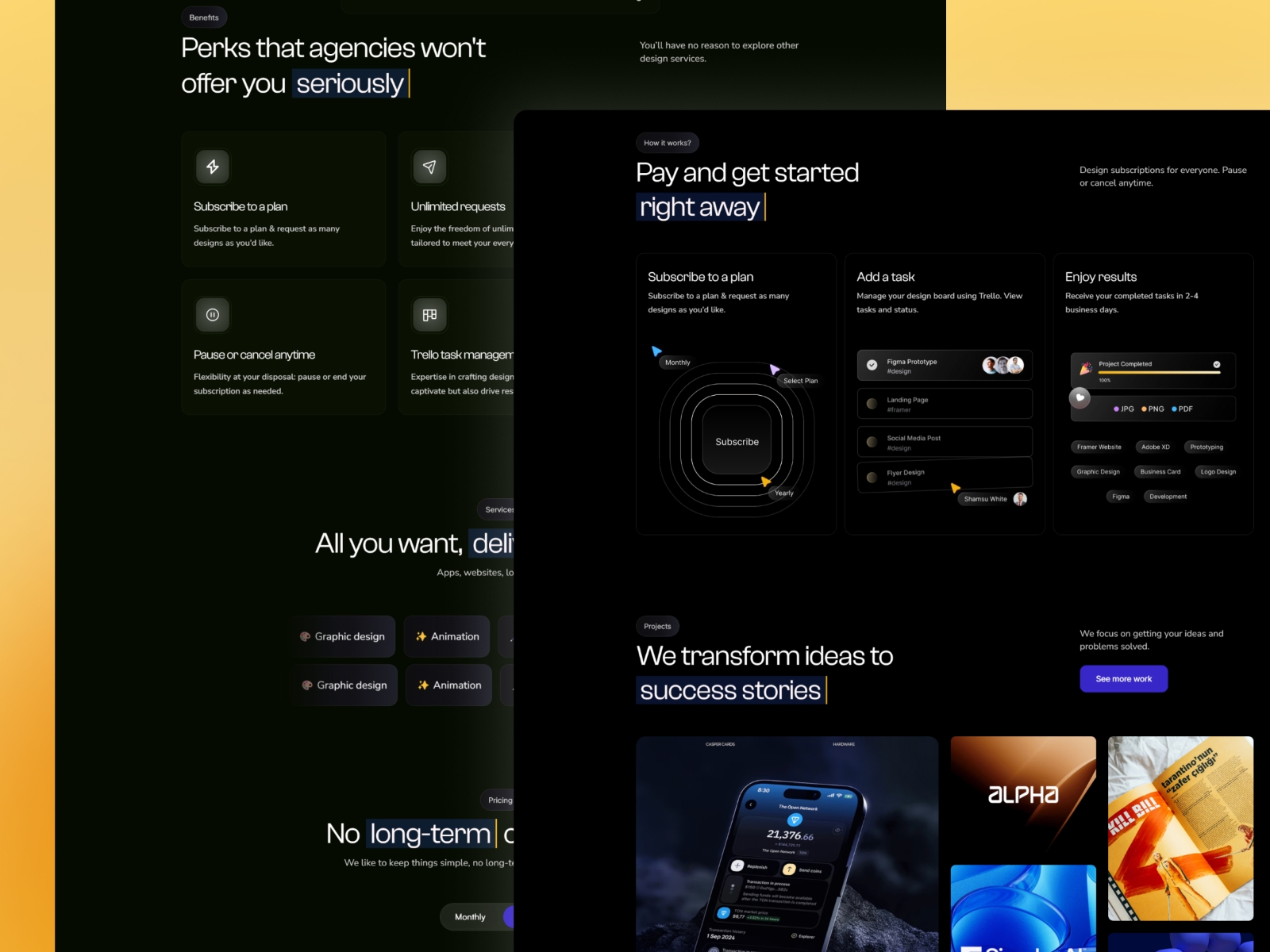Click the pause icon above Pause or cancel anytime
The image size is (1270, 952).
(x=213, y=315)
